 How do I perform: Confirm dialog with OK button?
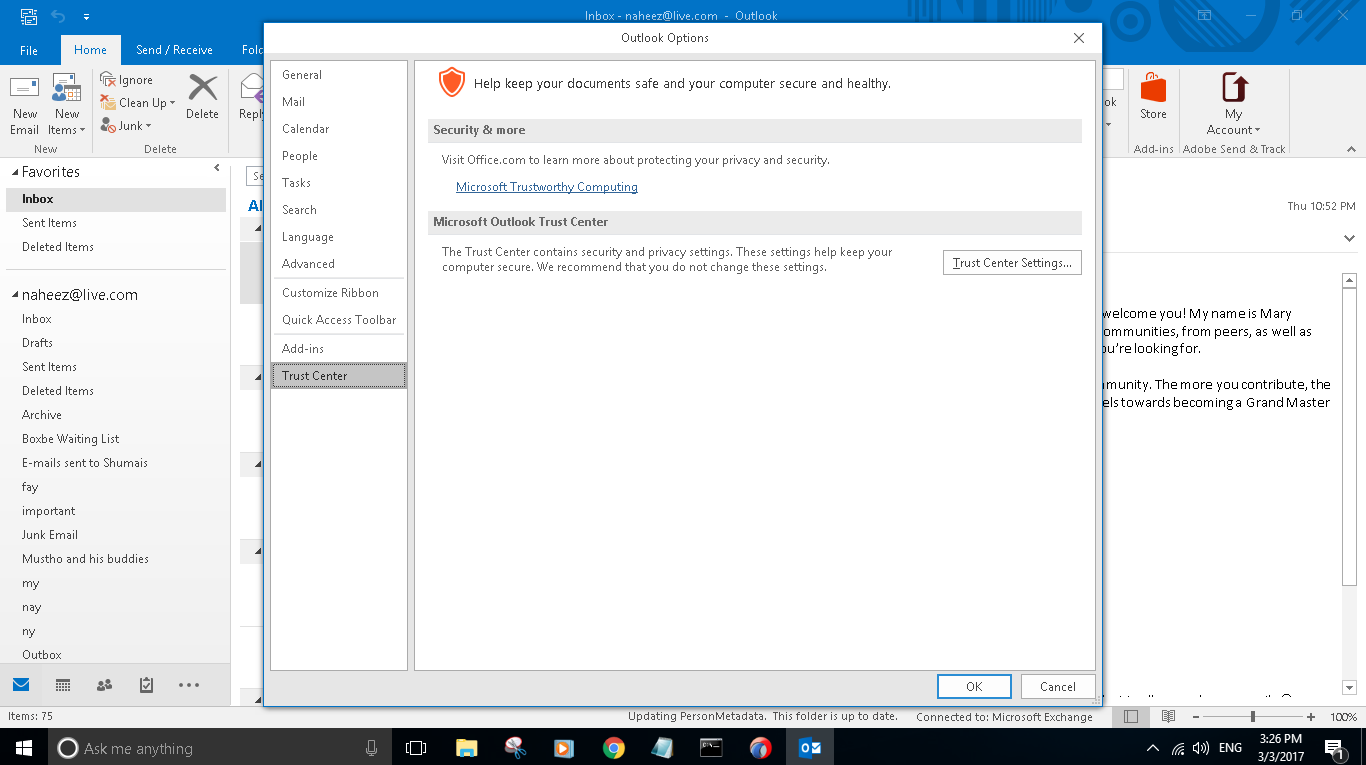tap(974, 686)
